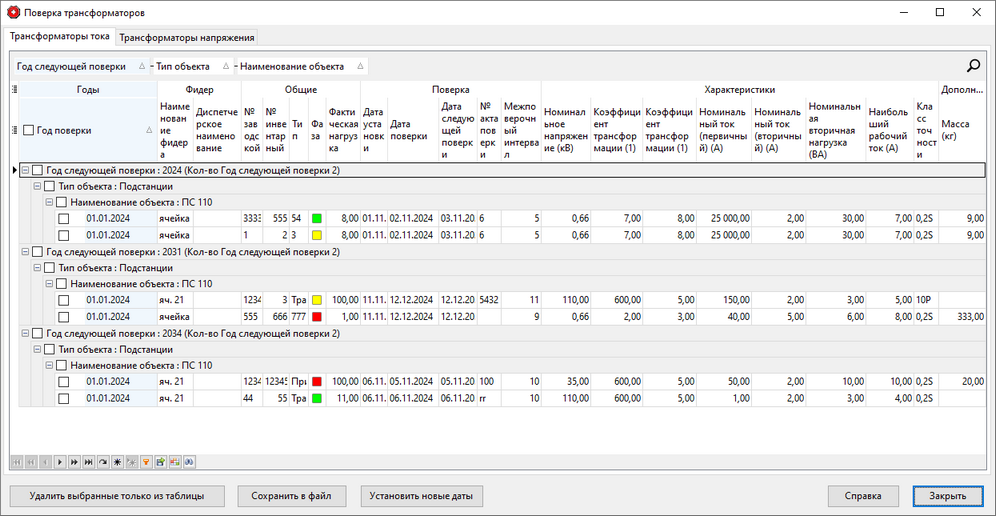Click the Характеристики band header
This screenshot has width=996, height=516.
pyautogui.click(x=739, y=90)
